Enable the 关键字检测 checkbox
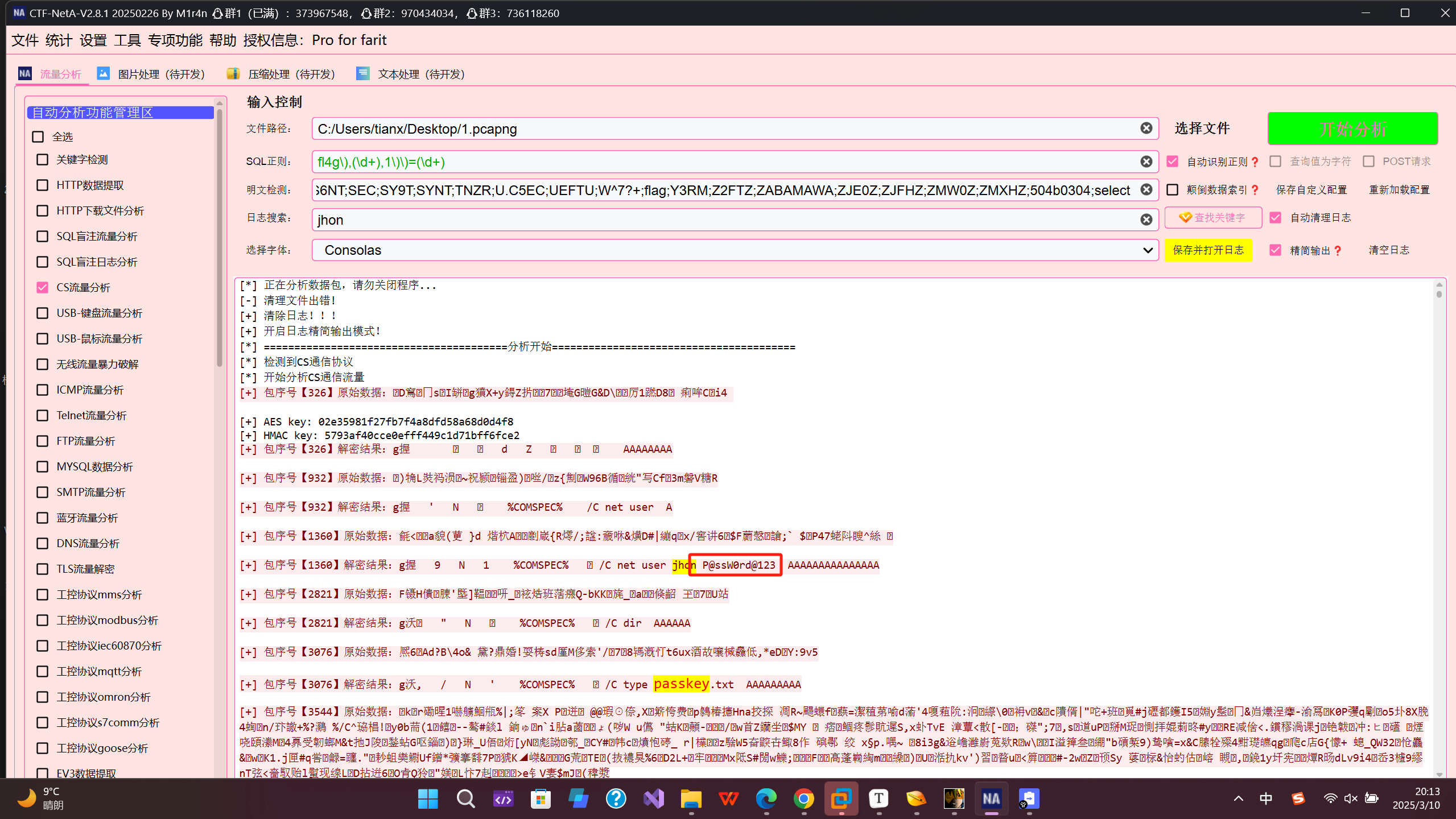 tap(42, 159)
